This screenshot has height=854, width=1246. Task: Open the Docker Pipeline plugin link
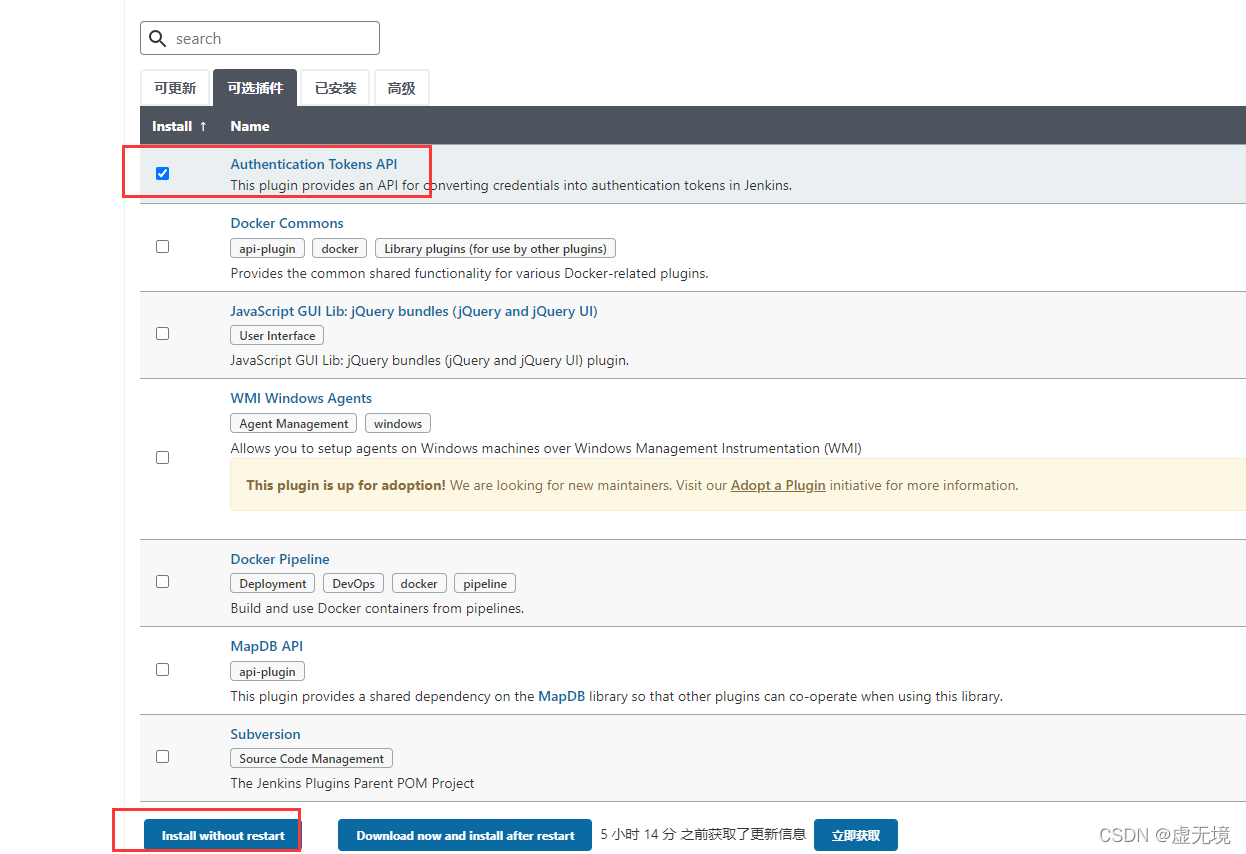pos(280,559)
